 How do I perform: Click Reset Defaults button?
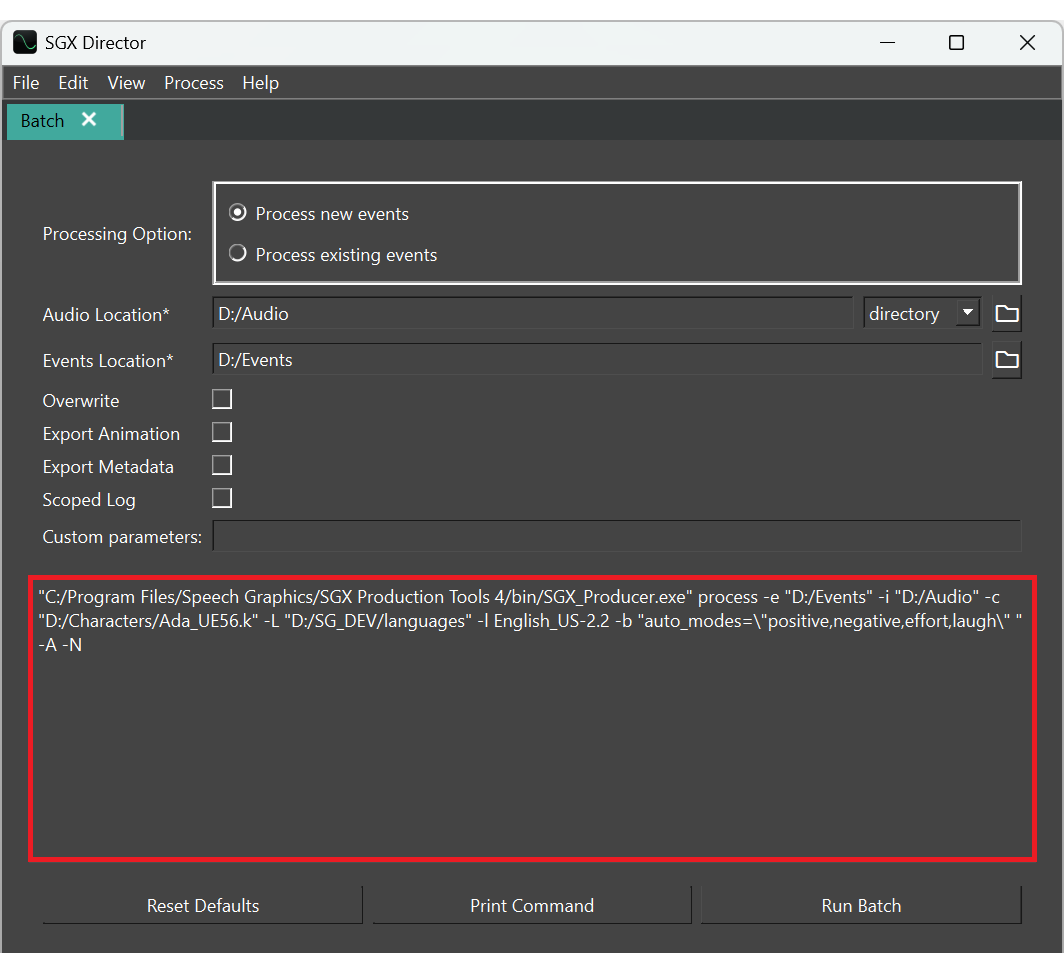[203, 905]
